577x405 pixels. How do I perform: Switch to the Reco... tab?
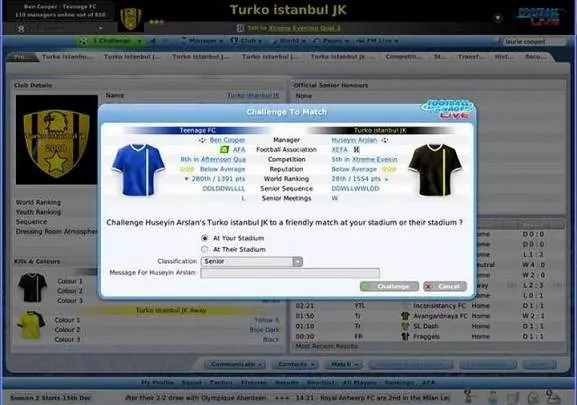click(x=535, y=57)
